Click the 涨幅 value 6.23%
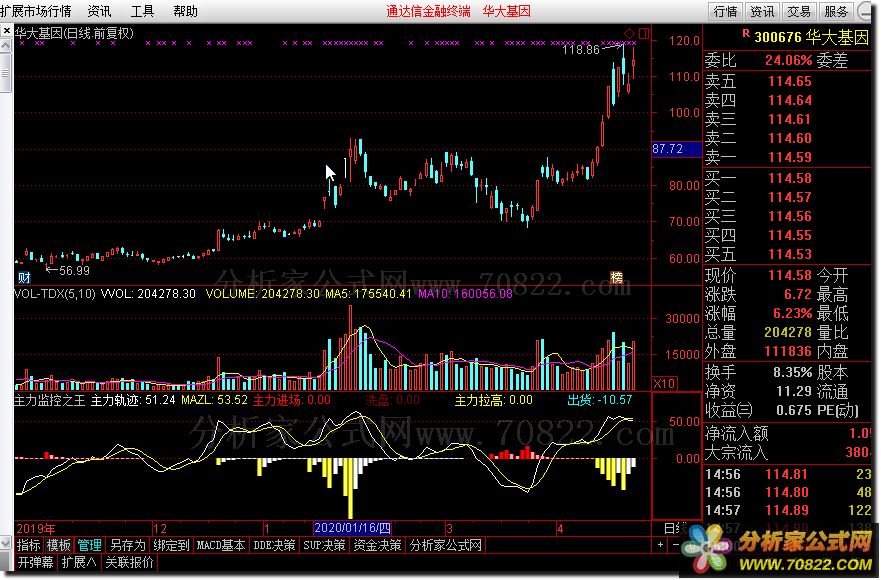The width and height of the screenshot is (881, 580). coord(792,313)
